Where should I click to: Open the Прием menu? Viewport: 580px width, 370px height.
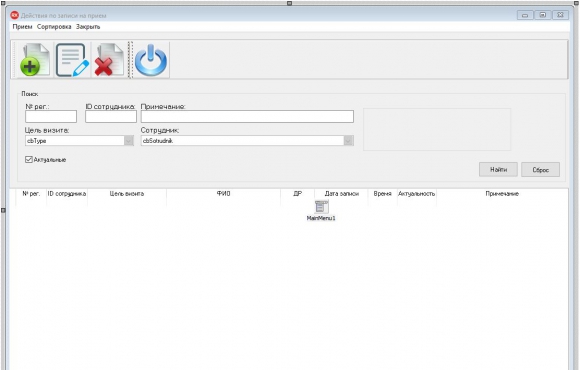[22, 27]
